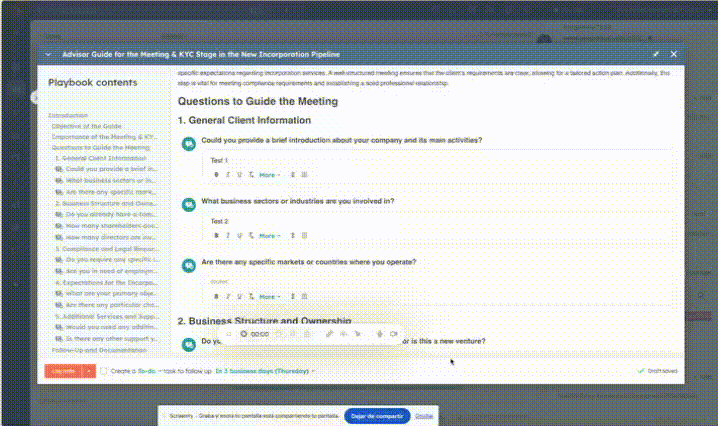Clear formatting in the specific markets answer toolbar

pos(251,296)
